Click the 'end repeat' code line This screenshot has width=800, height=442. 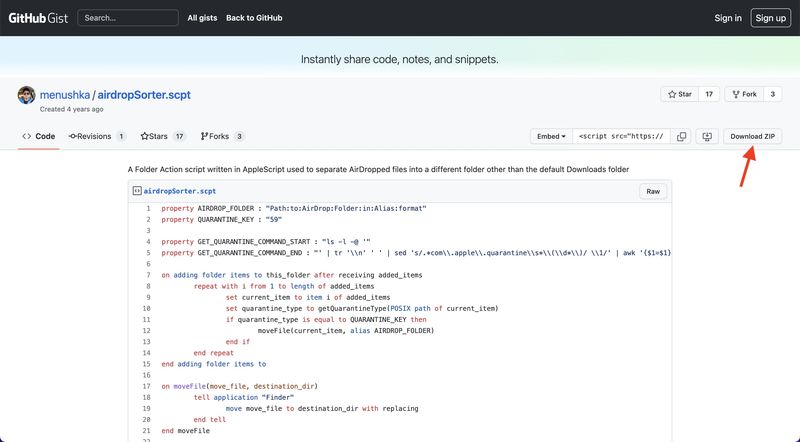[x=213, y=353]
